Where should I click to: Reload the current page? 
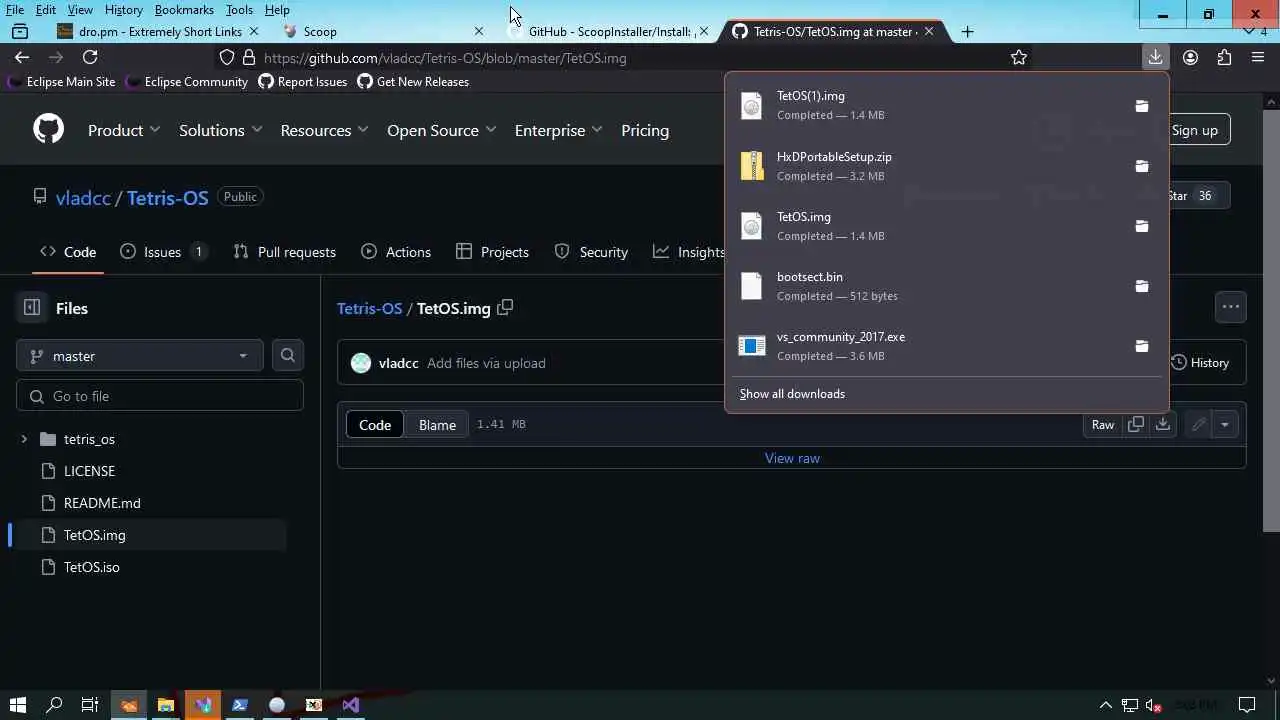pos(90,58)
